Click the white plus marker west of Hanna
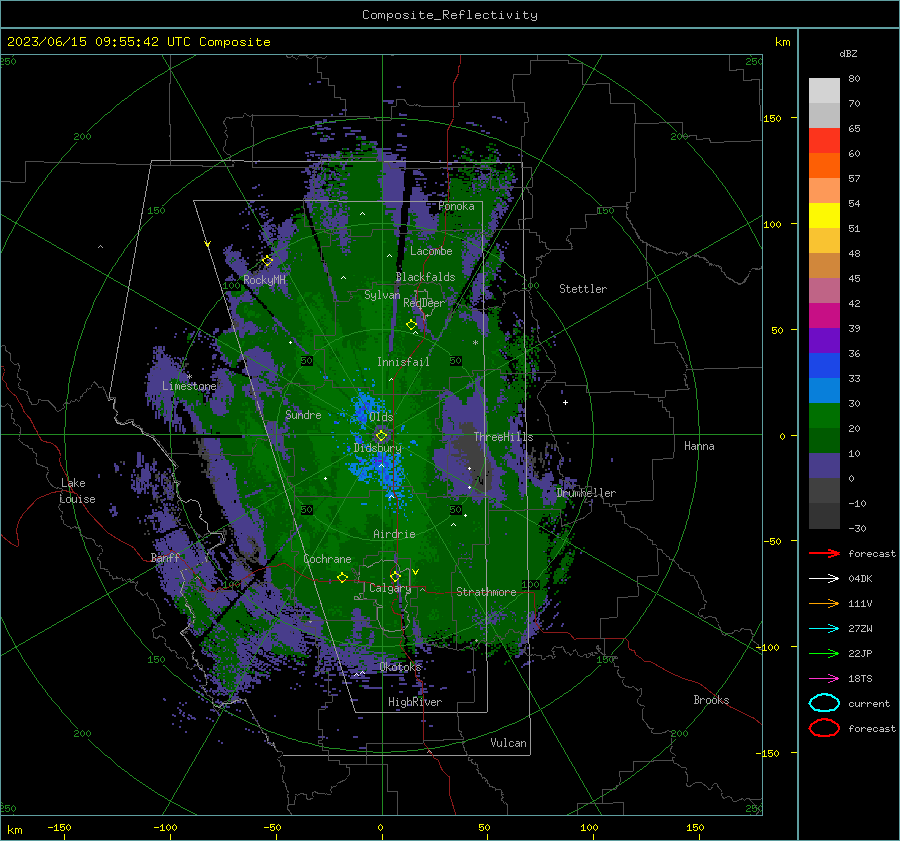The width and height of the screenshot is (900, 841). 565,402
